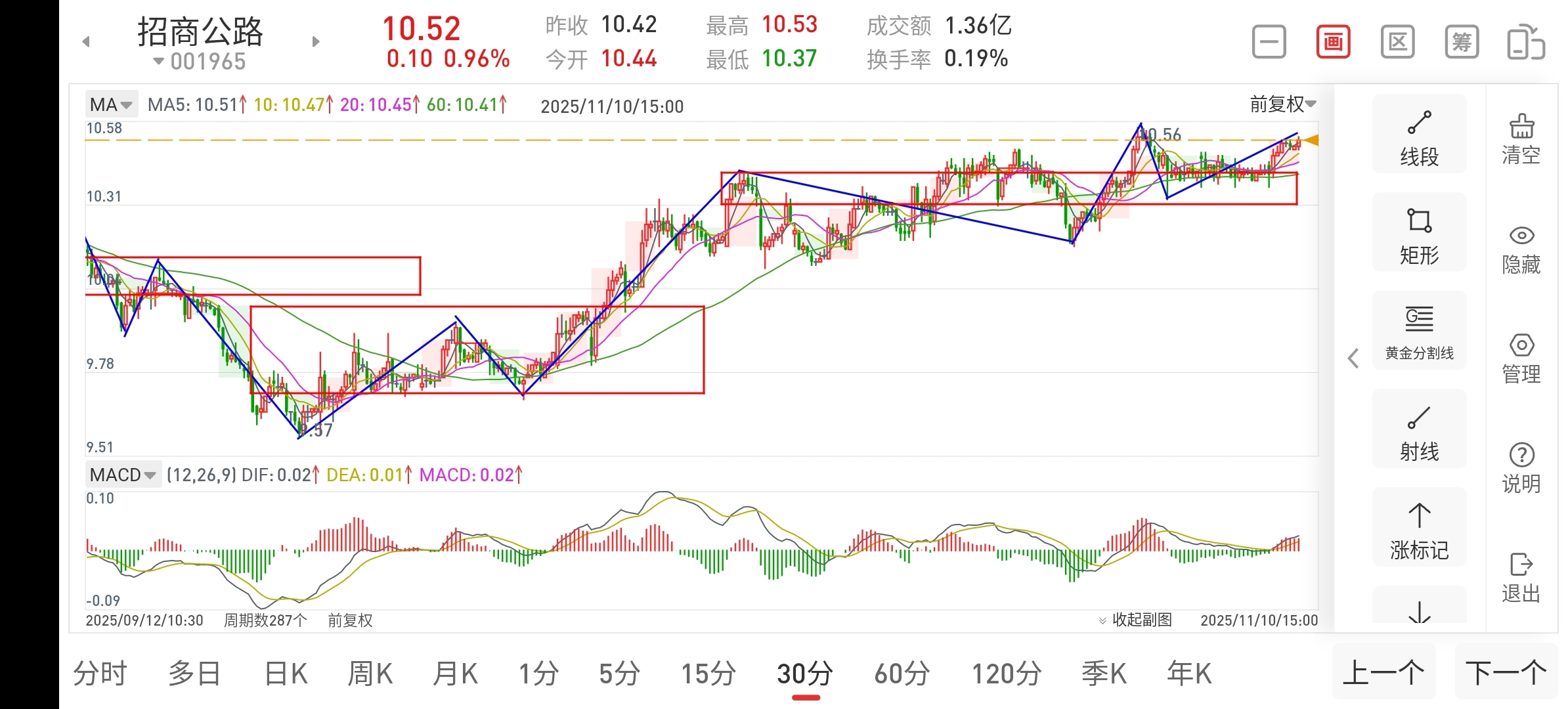Switch to the 日K period tab
The image size is (1568, 709).
286,674
